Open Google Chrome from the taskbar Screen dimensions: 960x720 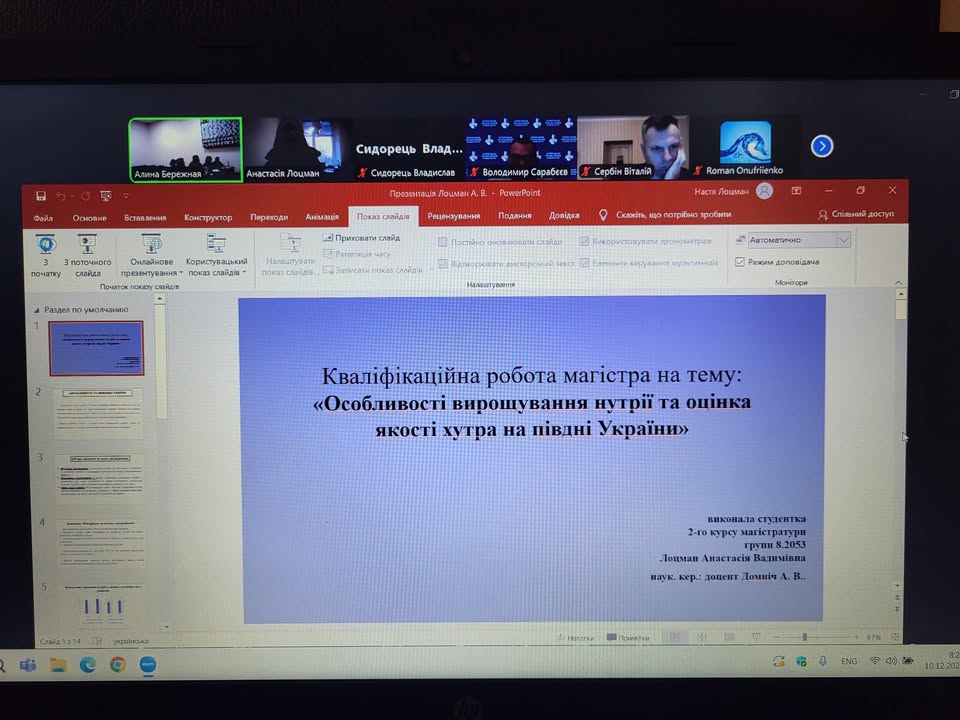118,665
